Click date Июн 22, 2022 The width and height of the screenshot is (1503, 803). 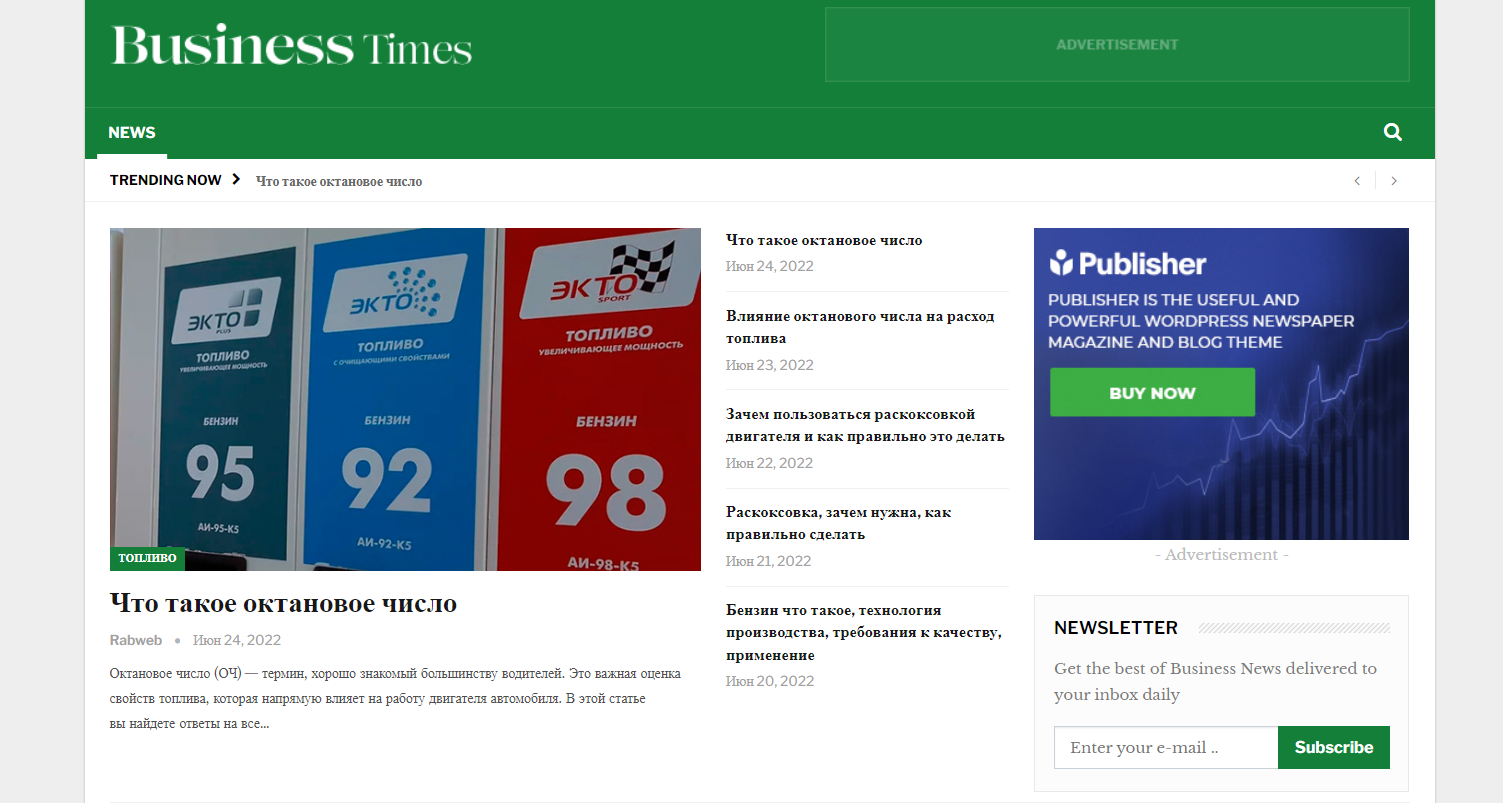(770, 463)
